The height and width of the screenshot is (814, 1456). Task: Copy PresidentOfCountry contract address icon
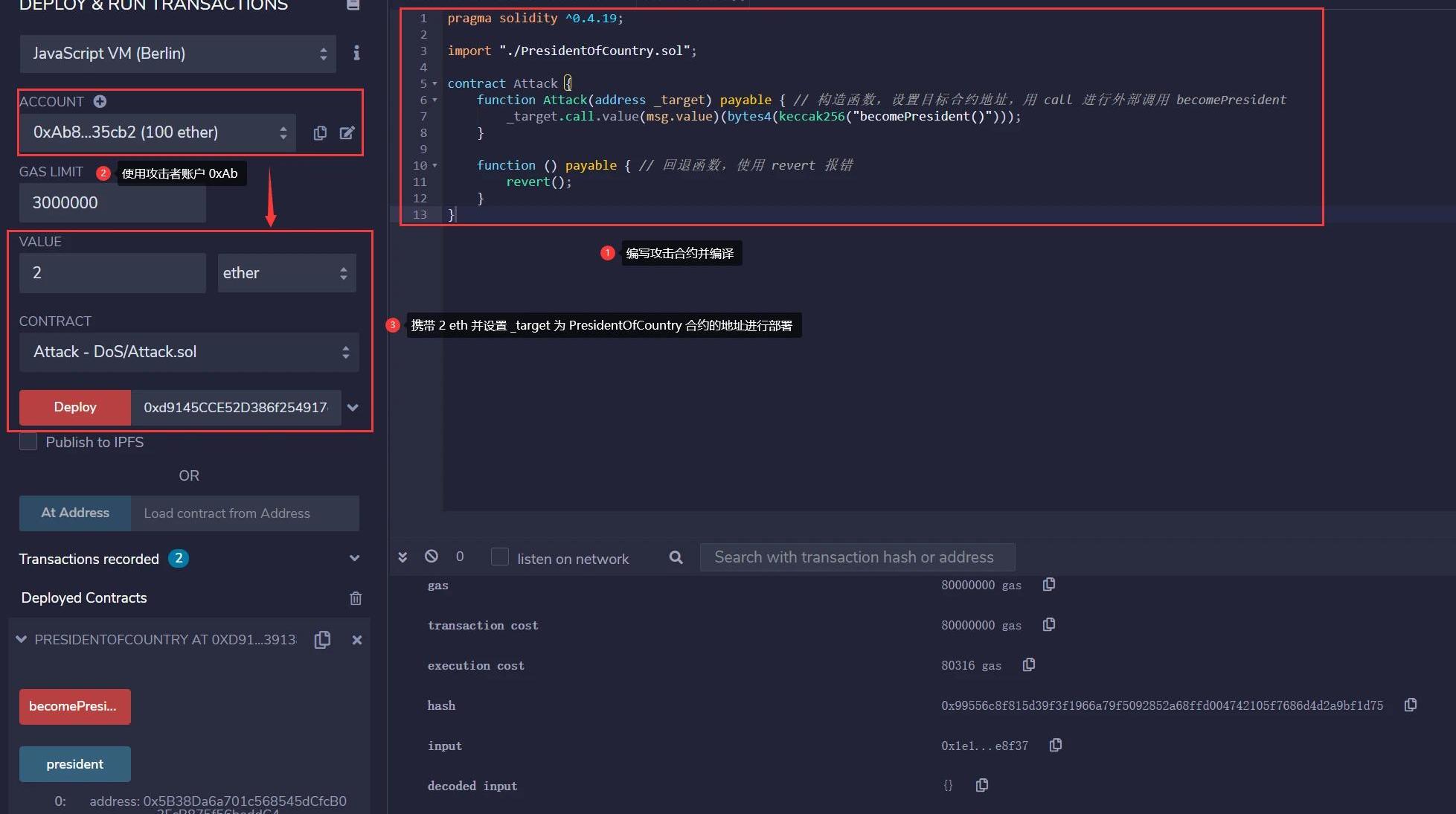322,640
